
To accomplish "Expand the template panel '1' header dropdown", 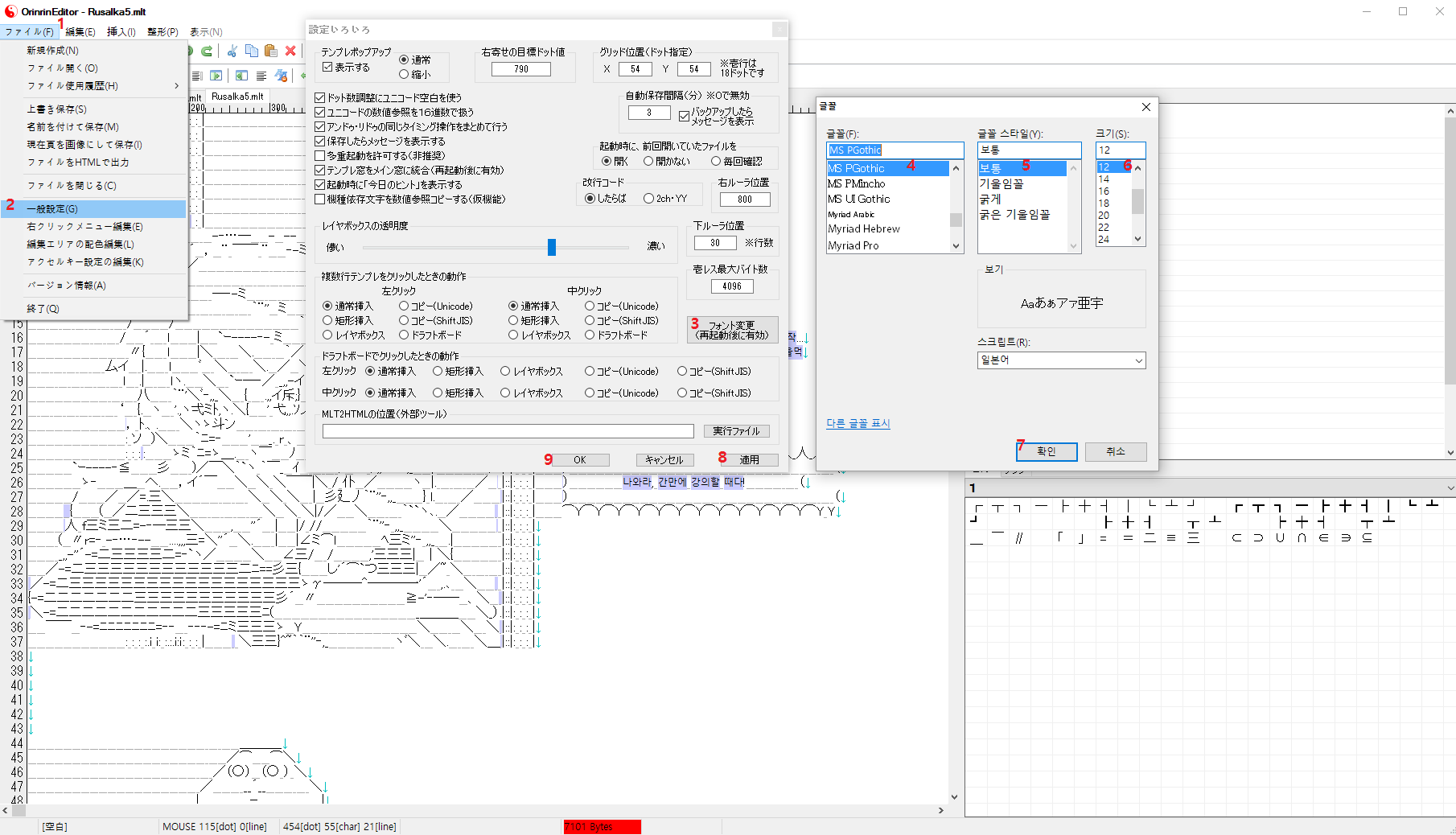I will tap(1450, 488).
